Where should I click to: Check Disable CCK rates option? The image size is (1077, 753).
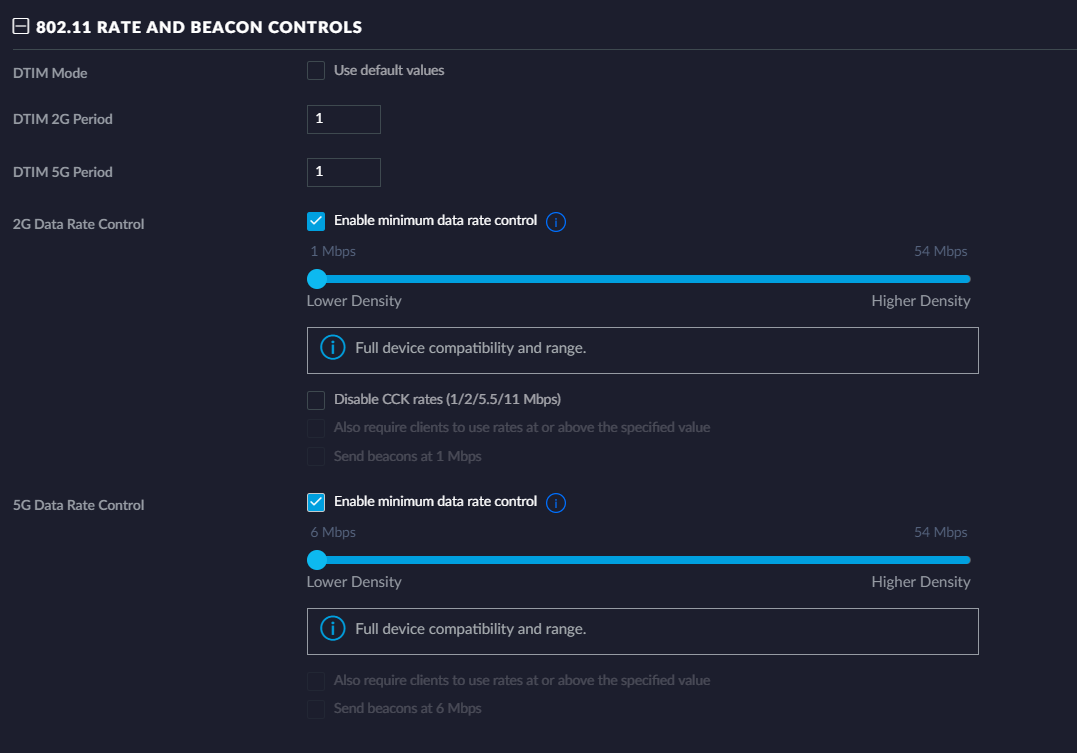(x=316, y=400)
